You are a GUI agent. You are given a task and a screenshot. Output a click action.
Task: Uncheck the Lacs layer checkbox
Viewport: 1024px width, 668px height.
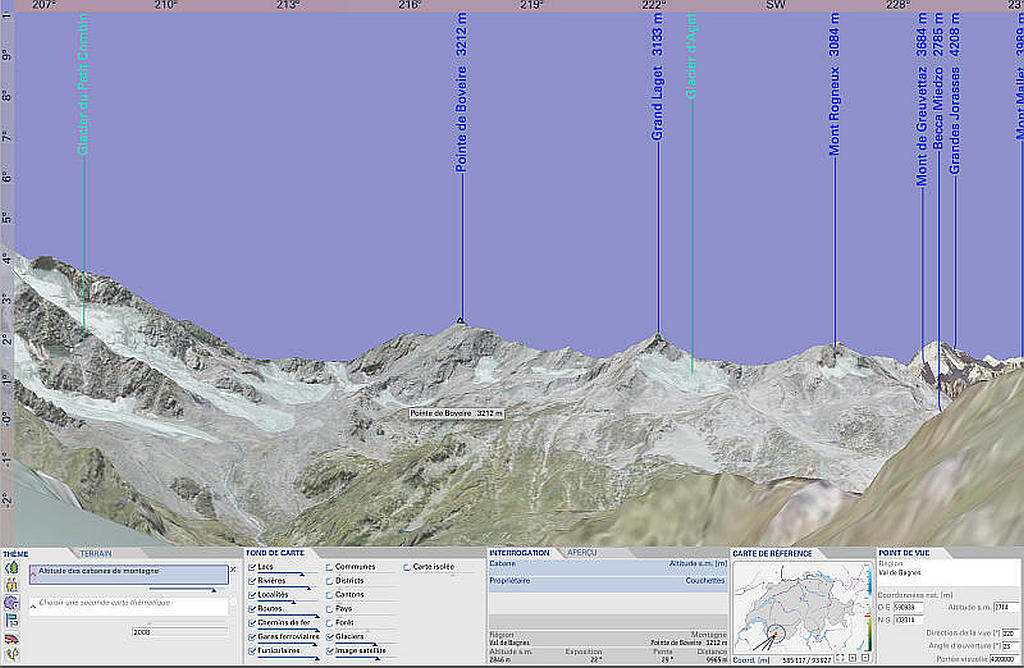tap(251, 567)
